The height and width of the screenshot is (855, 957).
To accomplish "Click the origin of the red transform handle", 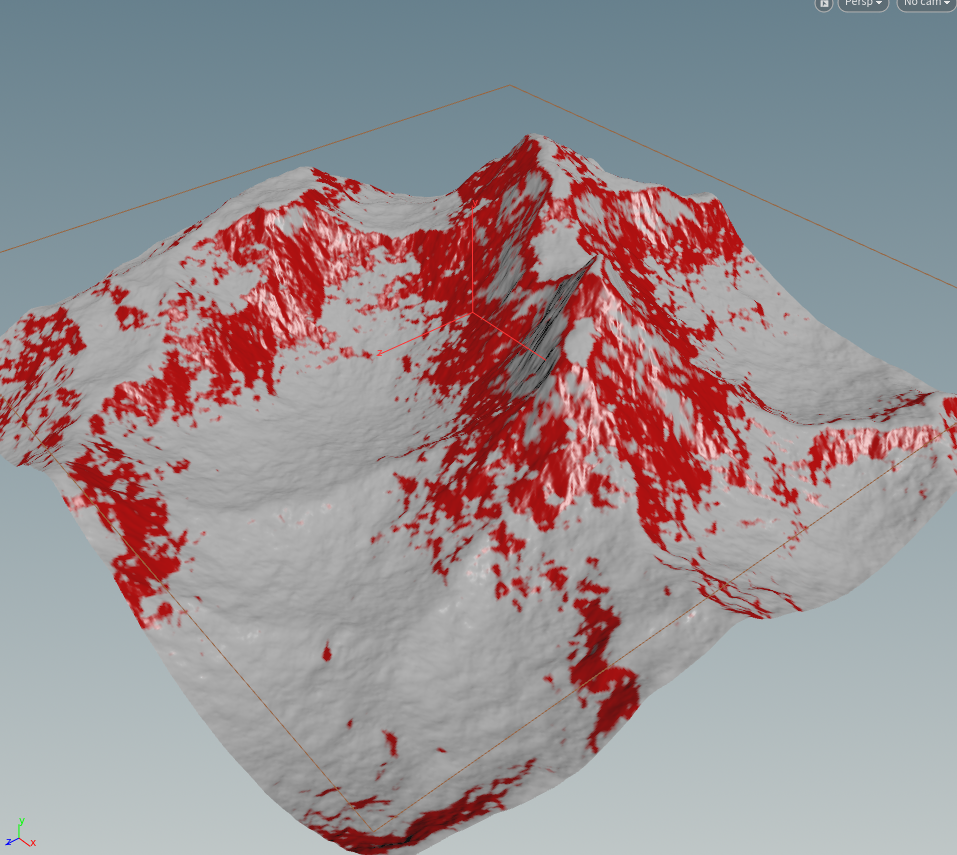I will [472, 312].
